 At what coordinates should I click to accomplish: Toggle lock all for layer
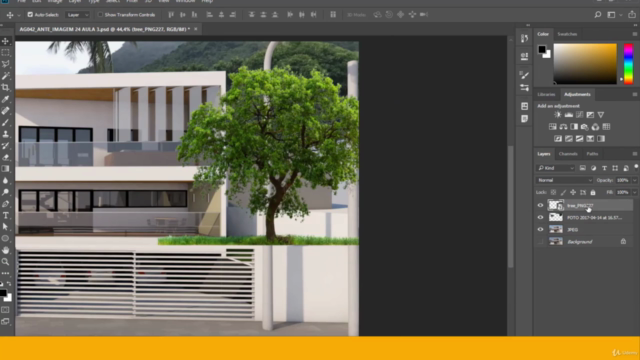point(593,192)
